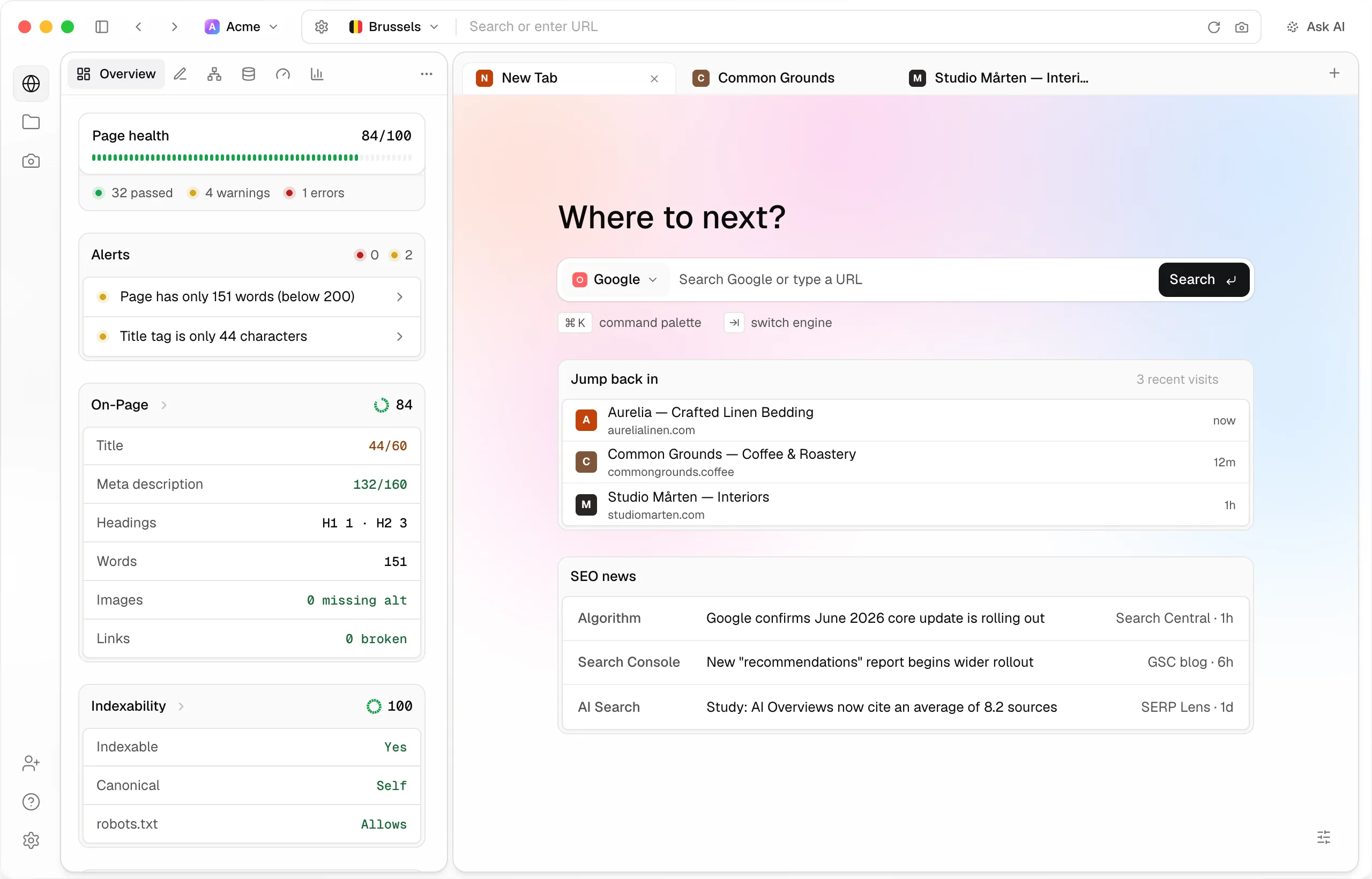Click the On-Page score ring icon
This screenshot has width=1372, height=879.
(381, 405)
